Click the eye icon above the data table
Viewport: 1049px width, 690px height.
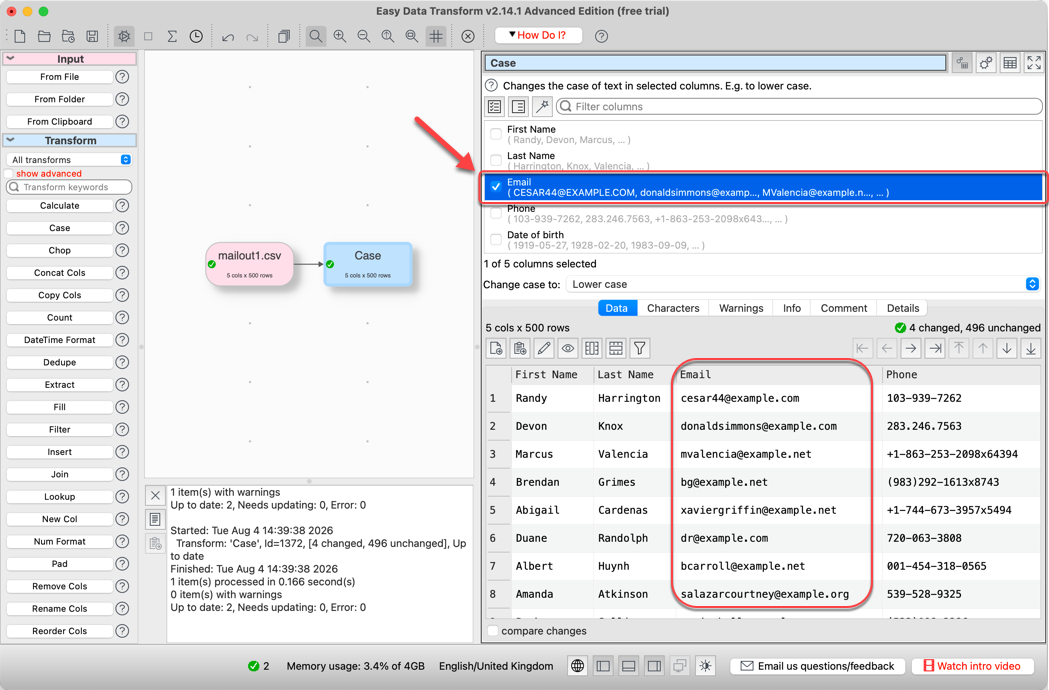[568, 348]
